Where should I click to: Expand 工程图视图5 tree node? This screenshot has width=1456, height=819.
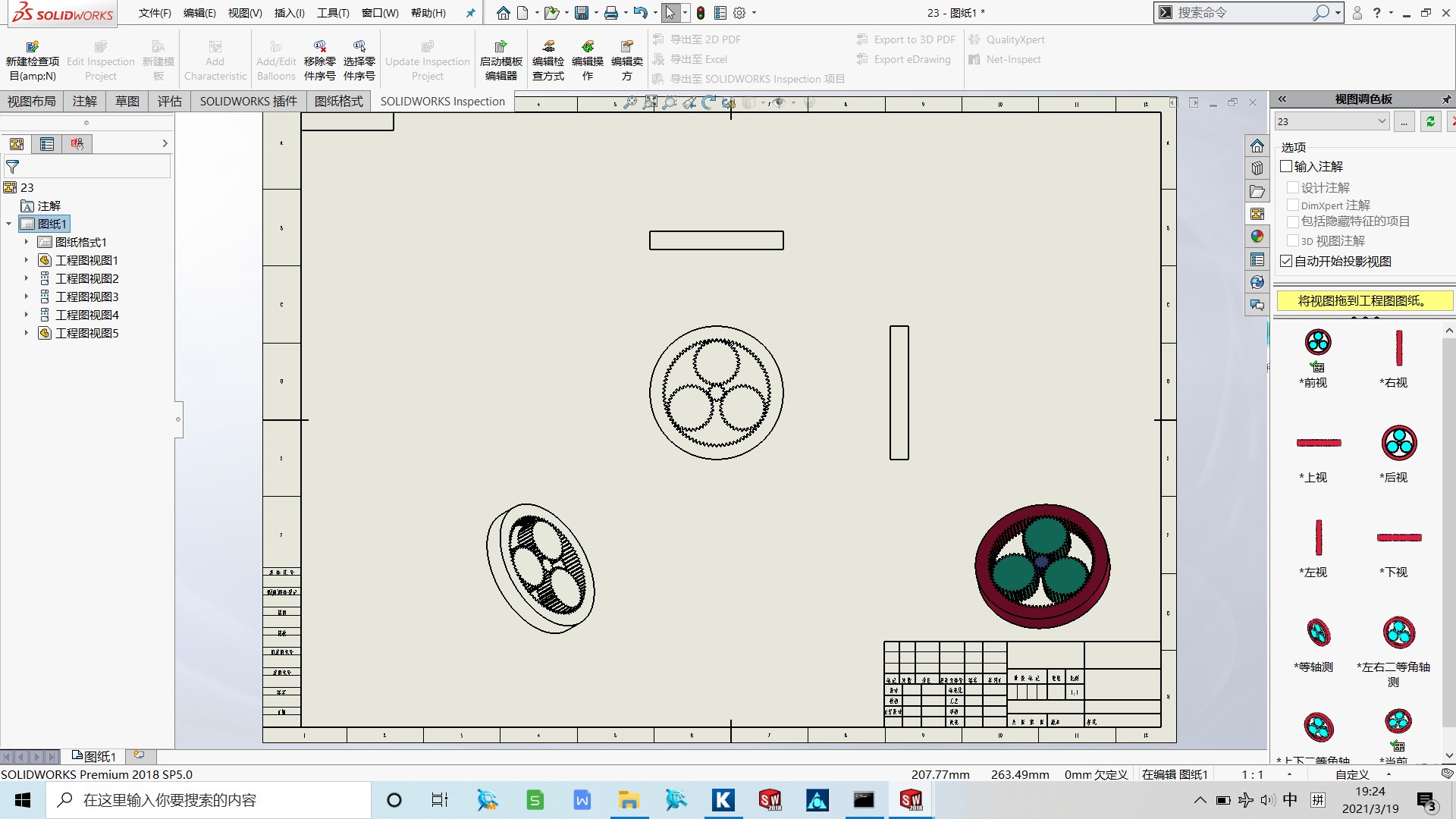(x=27, y=333)
